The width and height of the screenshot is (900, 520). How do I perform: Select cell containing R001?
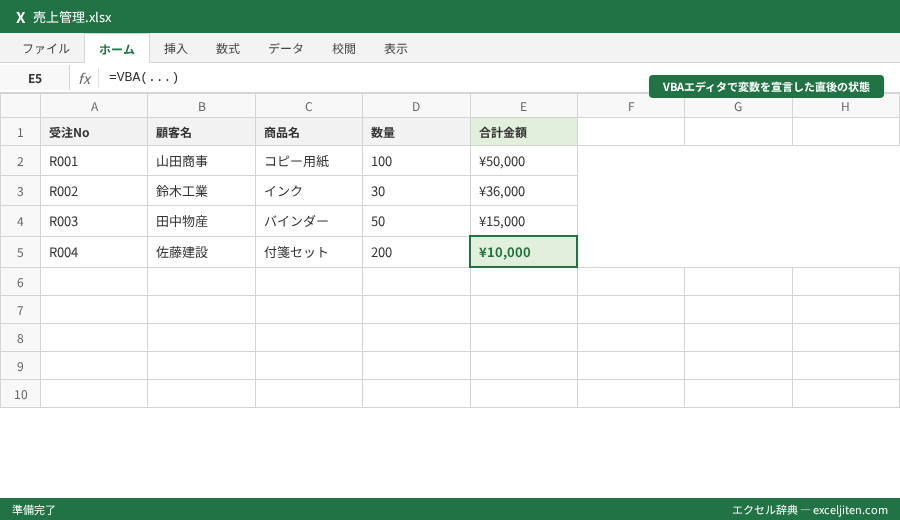point(94,161)
